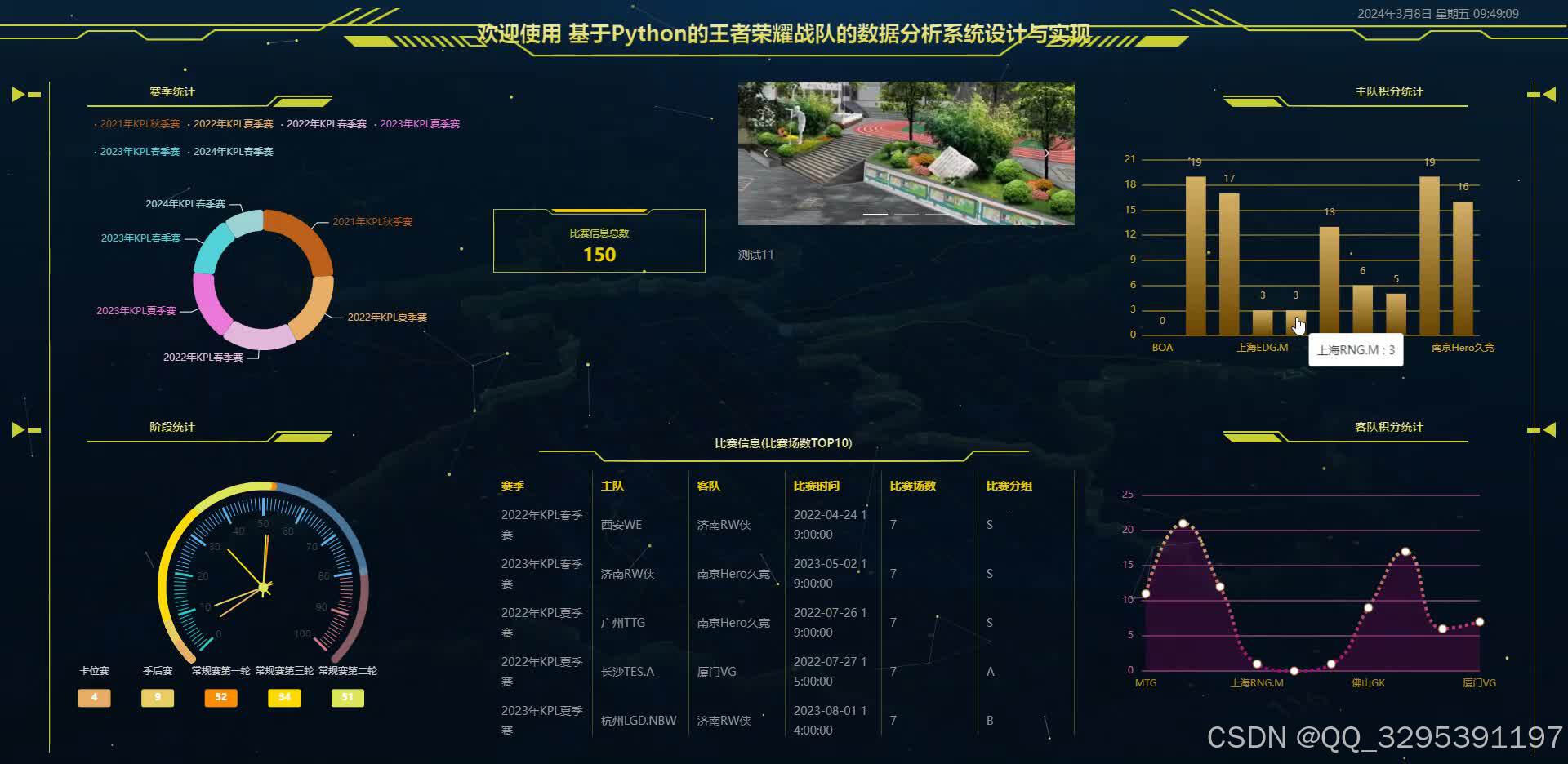Image resolution: width=1568 pixels, height=764 pixels.
Task: Click the bar labeled 6 in 主队积分统计
Action: click(x=1362, y=309)
